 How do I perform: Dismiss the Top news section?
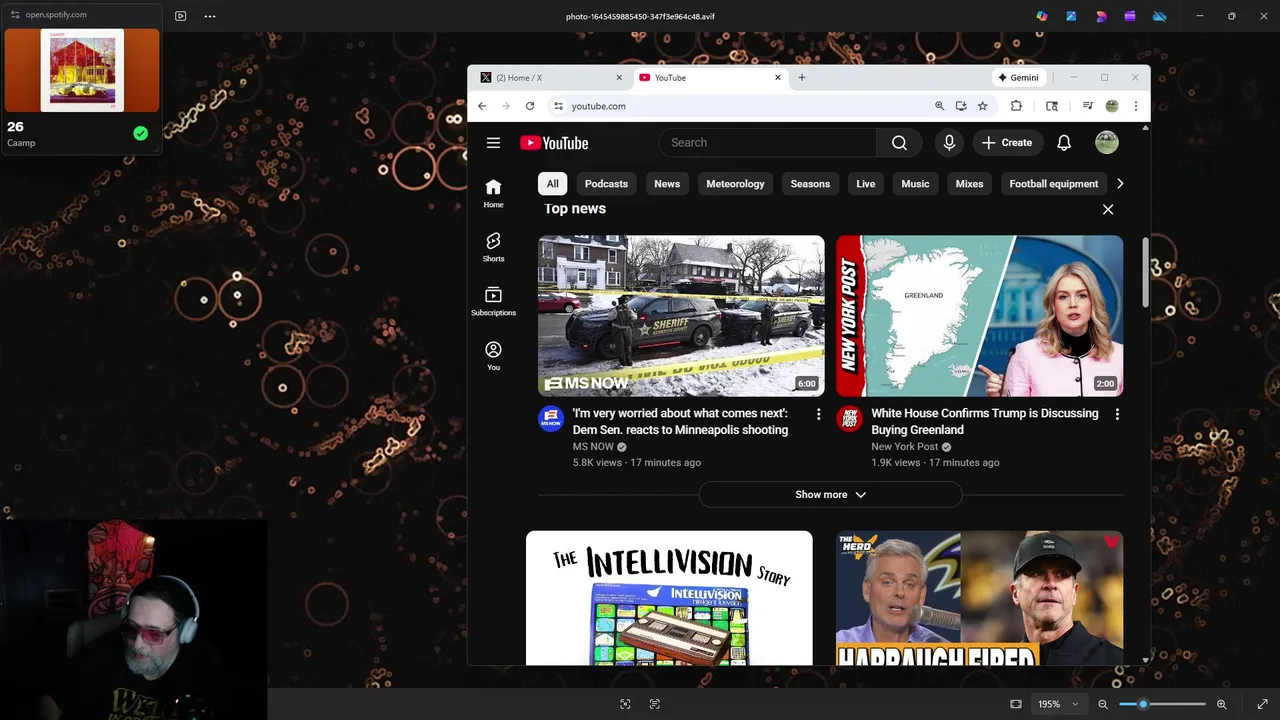click(x=1107, y=209)
